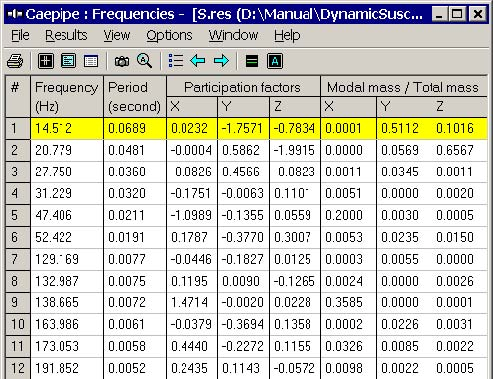Open the Help menu
The height and width of the screenshot is (379, 493).
(287, 35)
